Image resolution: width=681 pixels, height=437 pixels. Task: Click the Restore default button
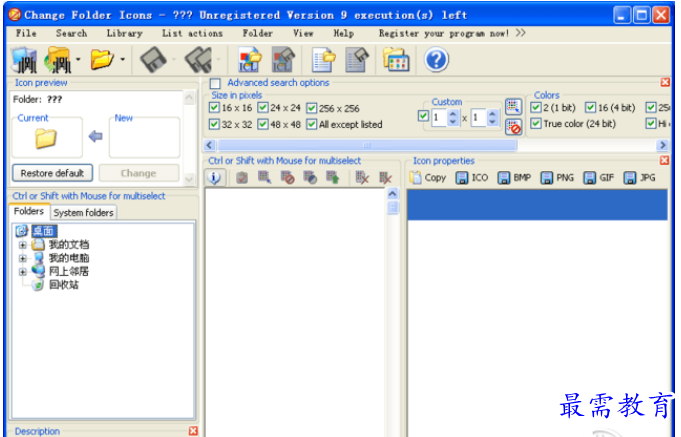point(52,173)
